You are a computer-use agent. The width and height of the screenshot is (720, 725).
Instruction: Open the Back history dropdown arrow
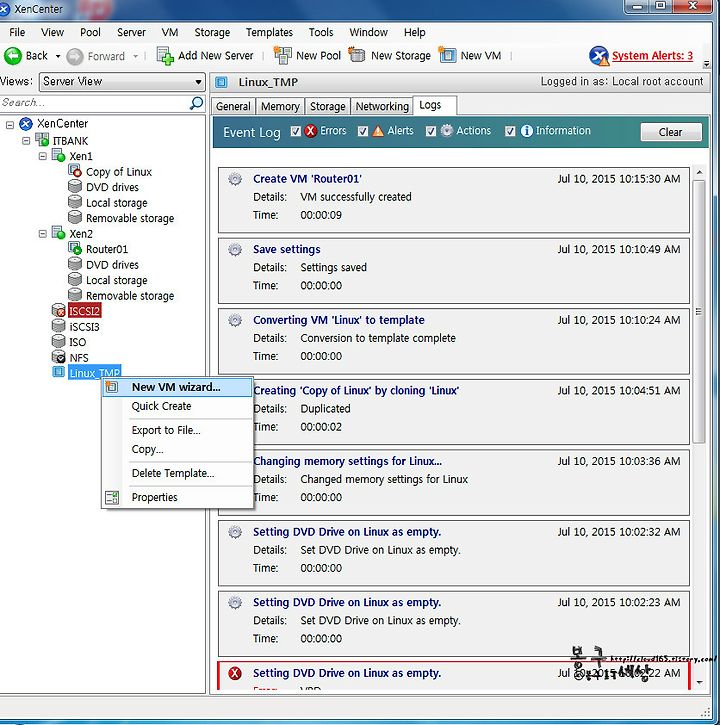pos(58,56)
